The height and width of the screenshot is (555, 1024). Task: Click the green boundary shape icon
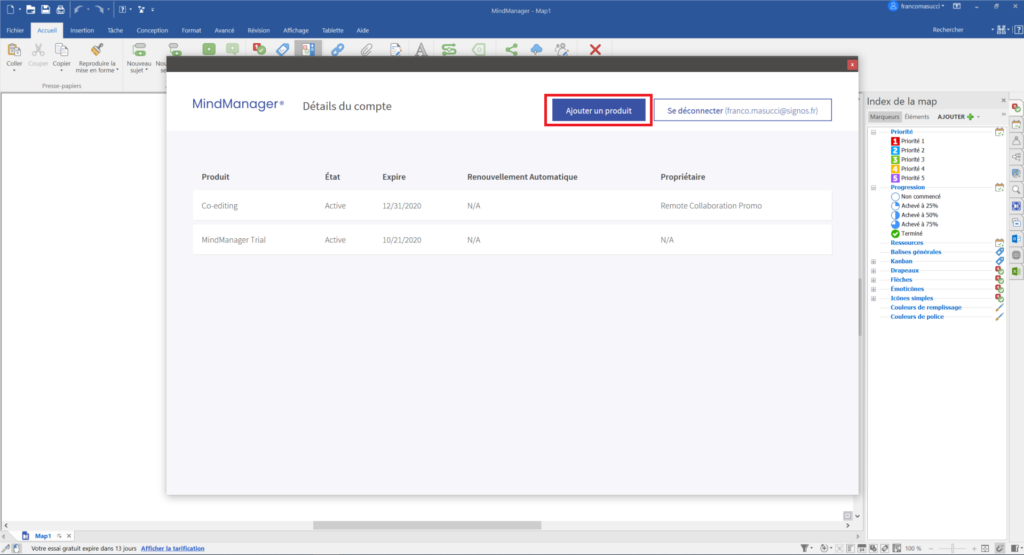pyautogui.click(x=479, y=50)
